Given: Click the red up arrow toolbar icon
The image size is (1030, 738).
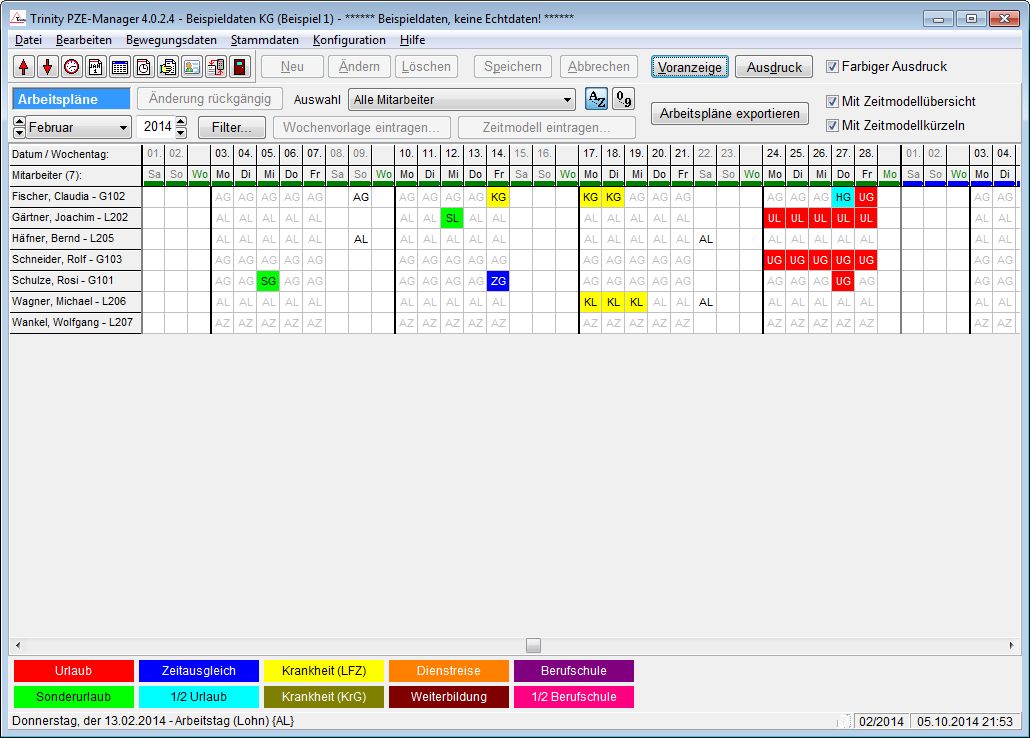Looking at the screenshot, I should [23, 67].
